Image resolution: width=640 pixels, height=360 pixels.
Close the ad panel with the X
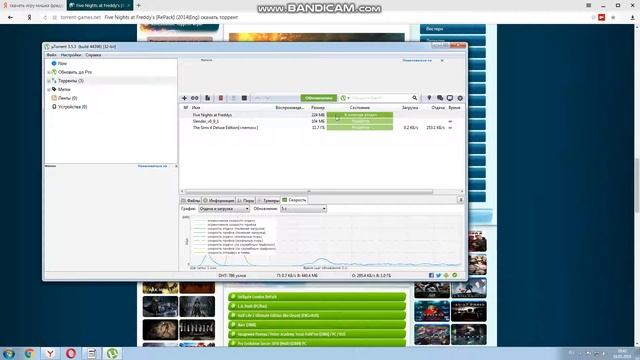[442, 60]
